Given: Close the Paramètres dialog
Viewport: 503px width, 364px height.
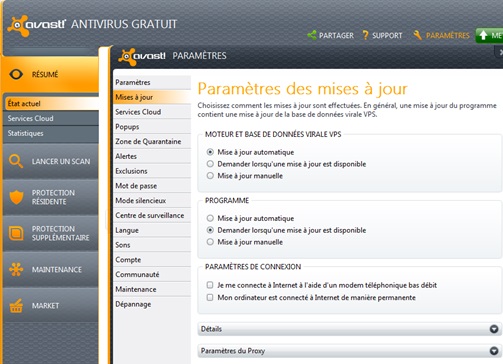Looking at the screenshot, I should [500, 52].
